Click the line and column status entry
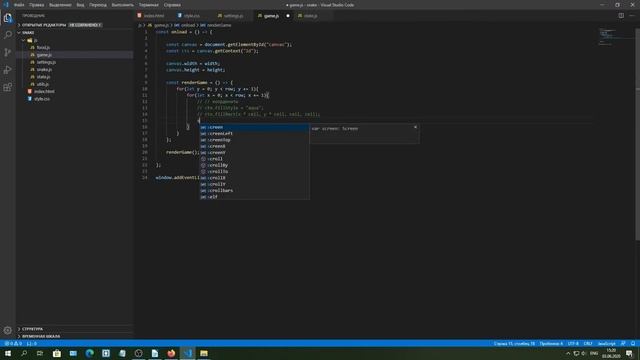The width and height of the screenshot is (640, 360). pyautogui.click(x=514, y=344)
